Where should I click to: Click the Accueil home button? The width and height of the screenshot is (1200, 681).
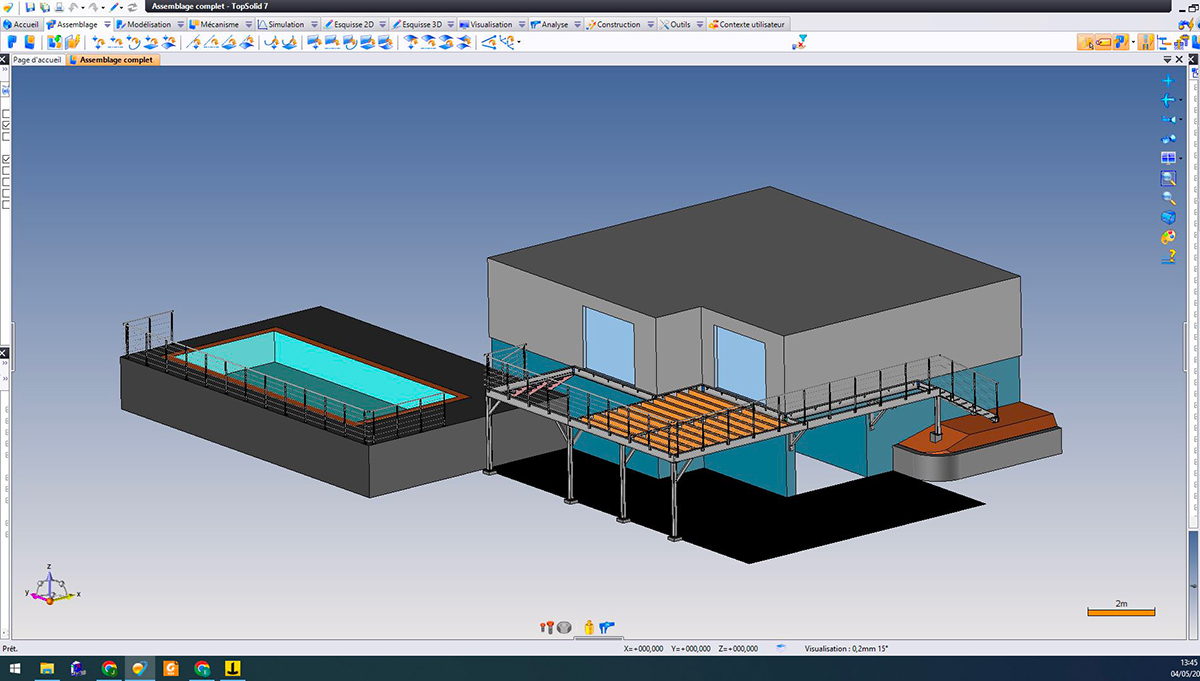21,24
